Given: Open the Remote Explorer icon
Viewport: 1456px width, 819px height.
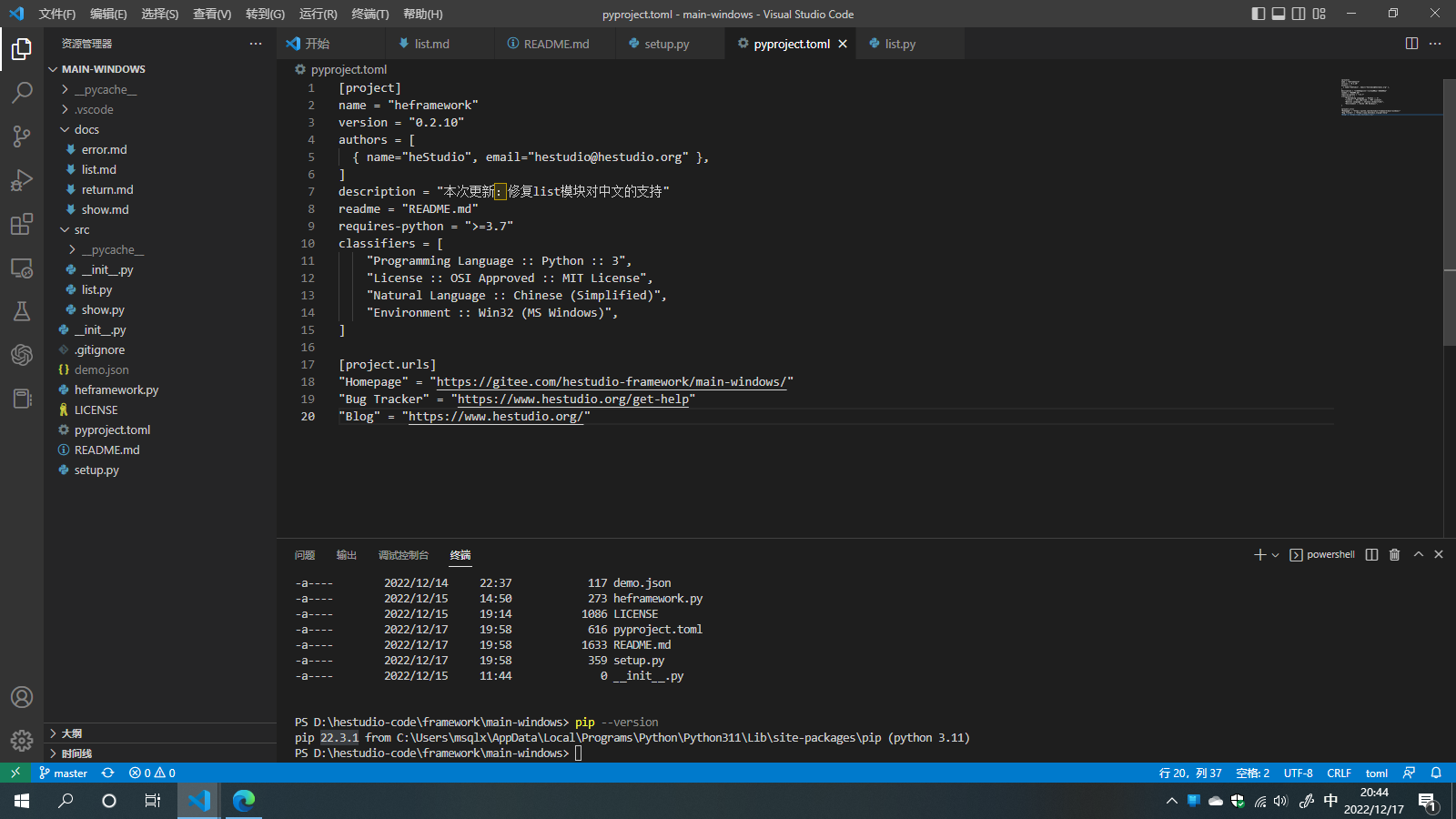Looking at the screenshot, I should [x=22, y=268].
